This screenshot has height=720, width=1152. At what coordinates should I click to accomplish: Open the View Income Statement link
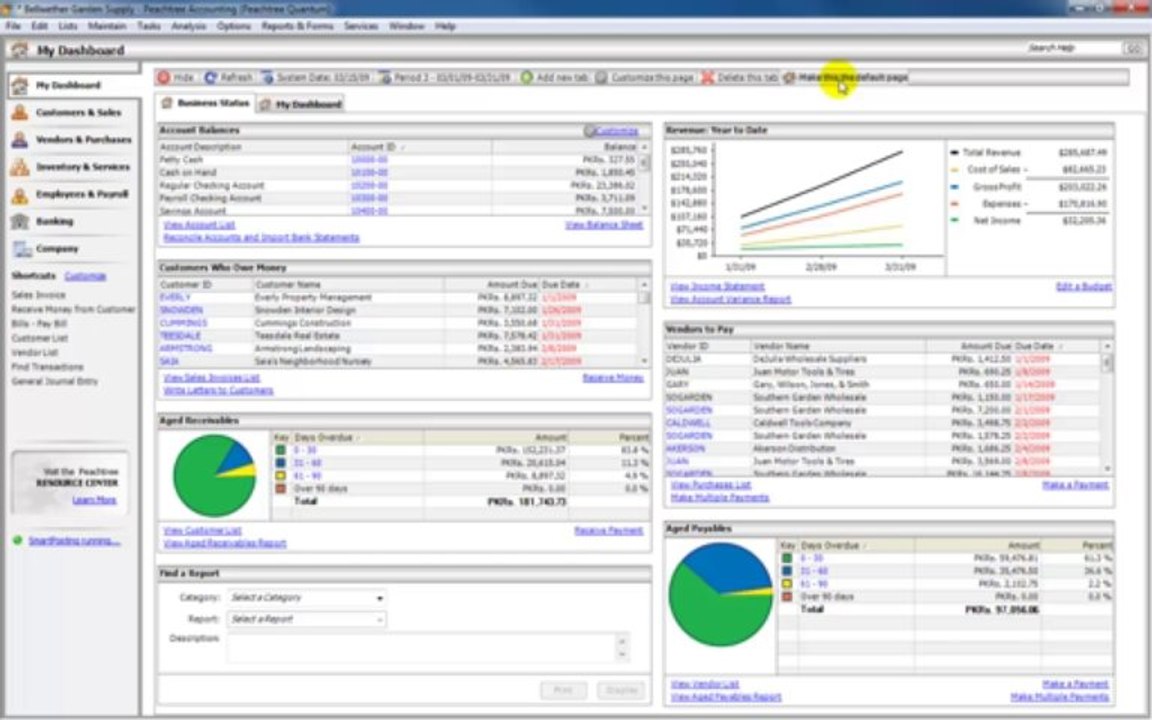tap(717, 287)
